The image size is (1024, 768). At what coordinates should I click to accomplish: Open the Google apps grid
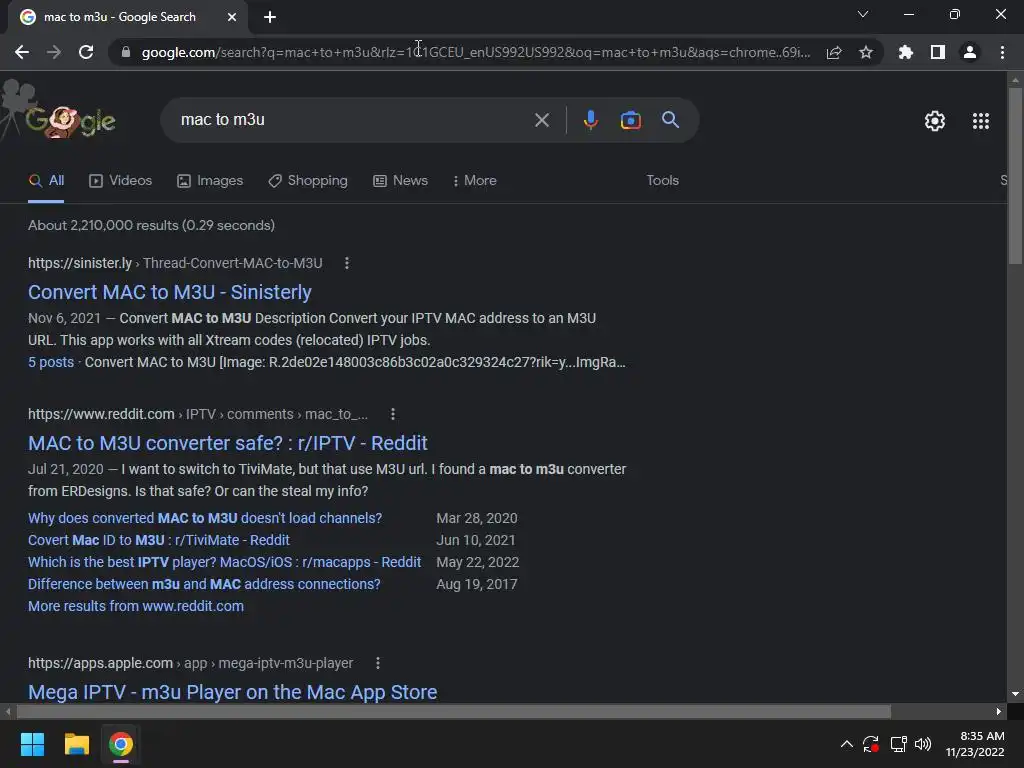[x=980, y=121]
